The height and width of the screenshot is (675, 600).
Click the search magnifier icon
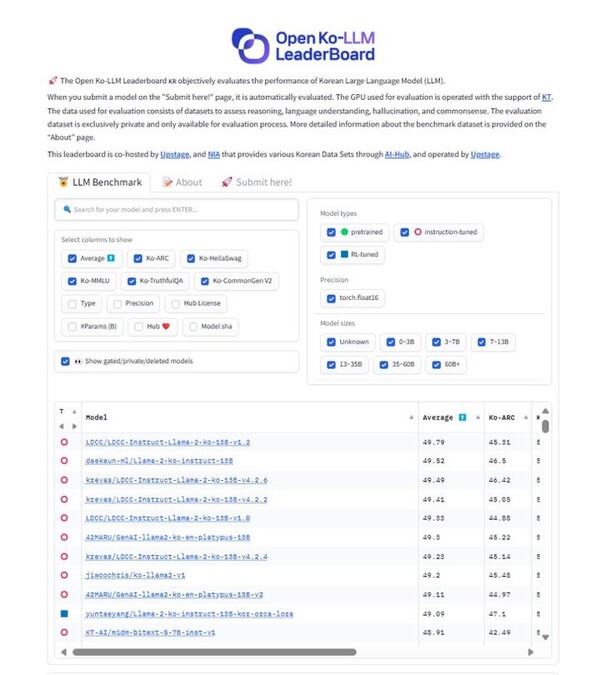coord(67,209)
